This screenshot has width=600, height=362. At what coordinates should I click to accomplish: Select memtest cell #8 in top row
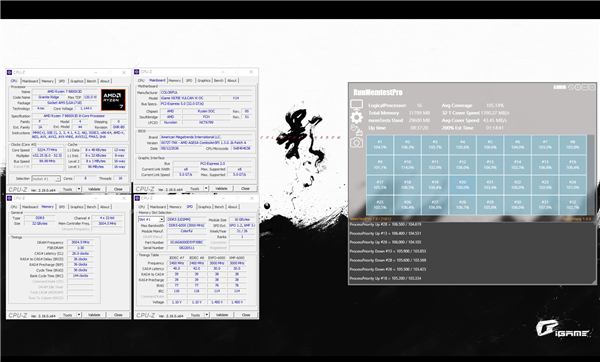(573, 145)
